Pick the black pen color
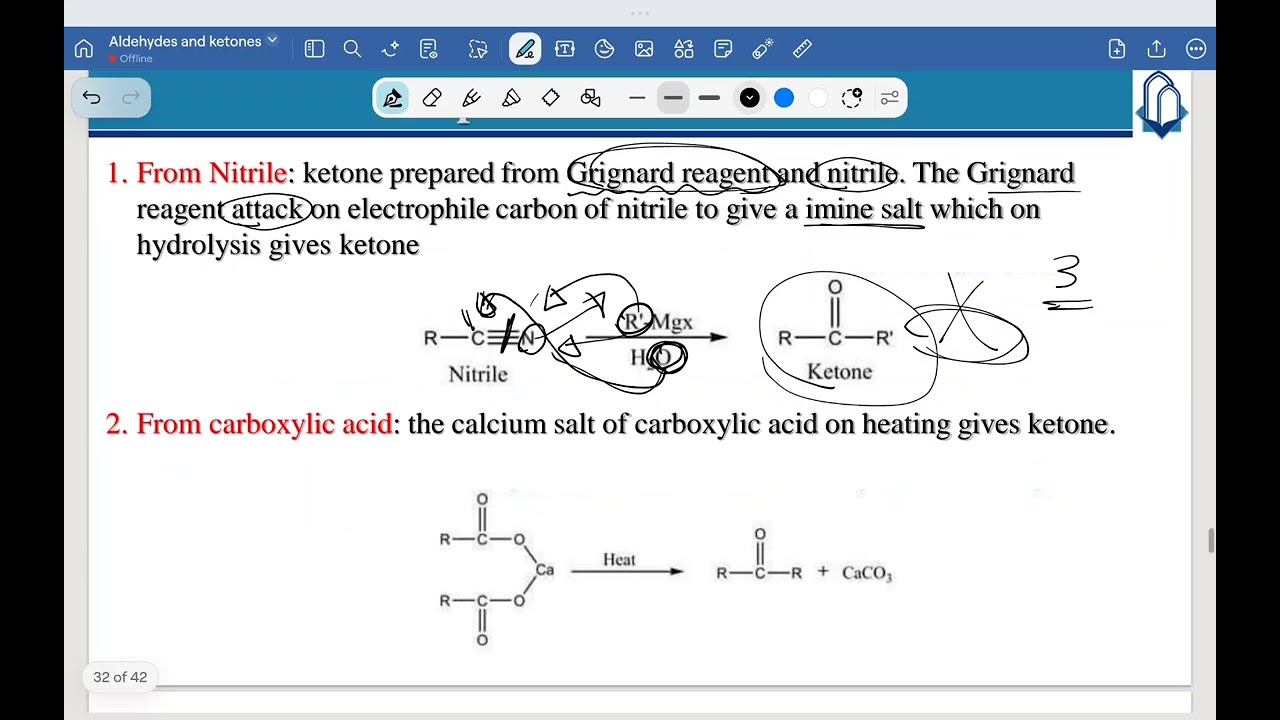Image resolution: width=1280 pixels, height=720 pixels. click(750, 98)
